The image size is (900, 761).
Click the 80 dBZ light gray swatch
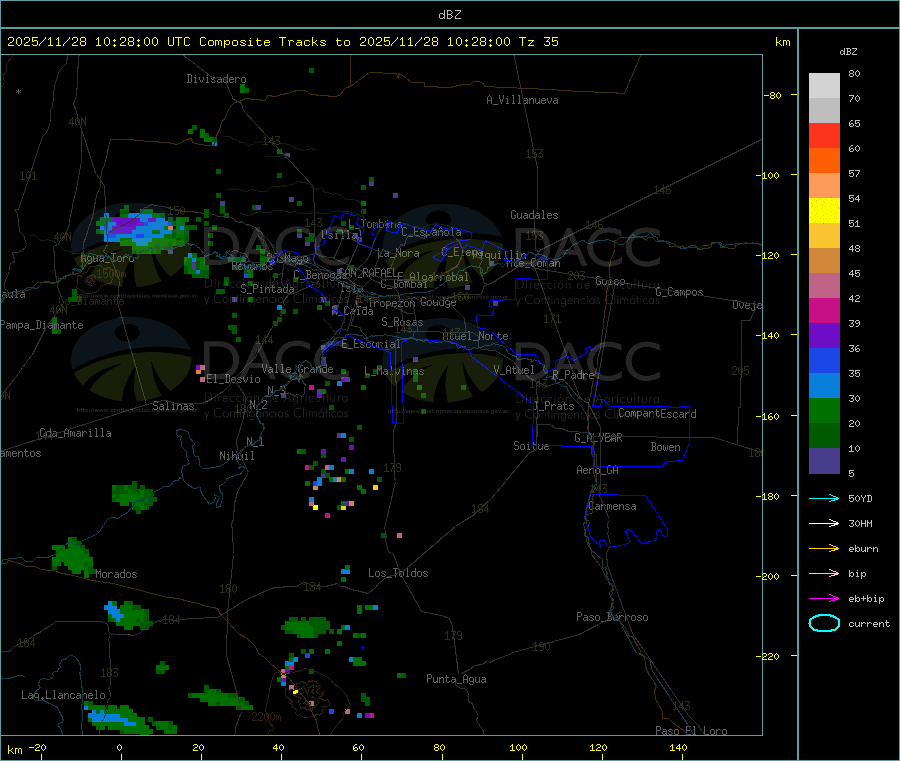[824, 86]
